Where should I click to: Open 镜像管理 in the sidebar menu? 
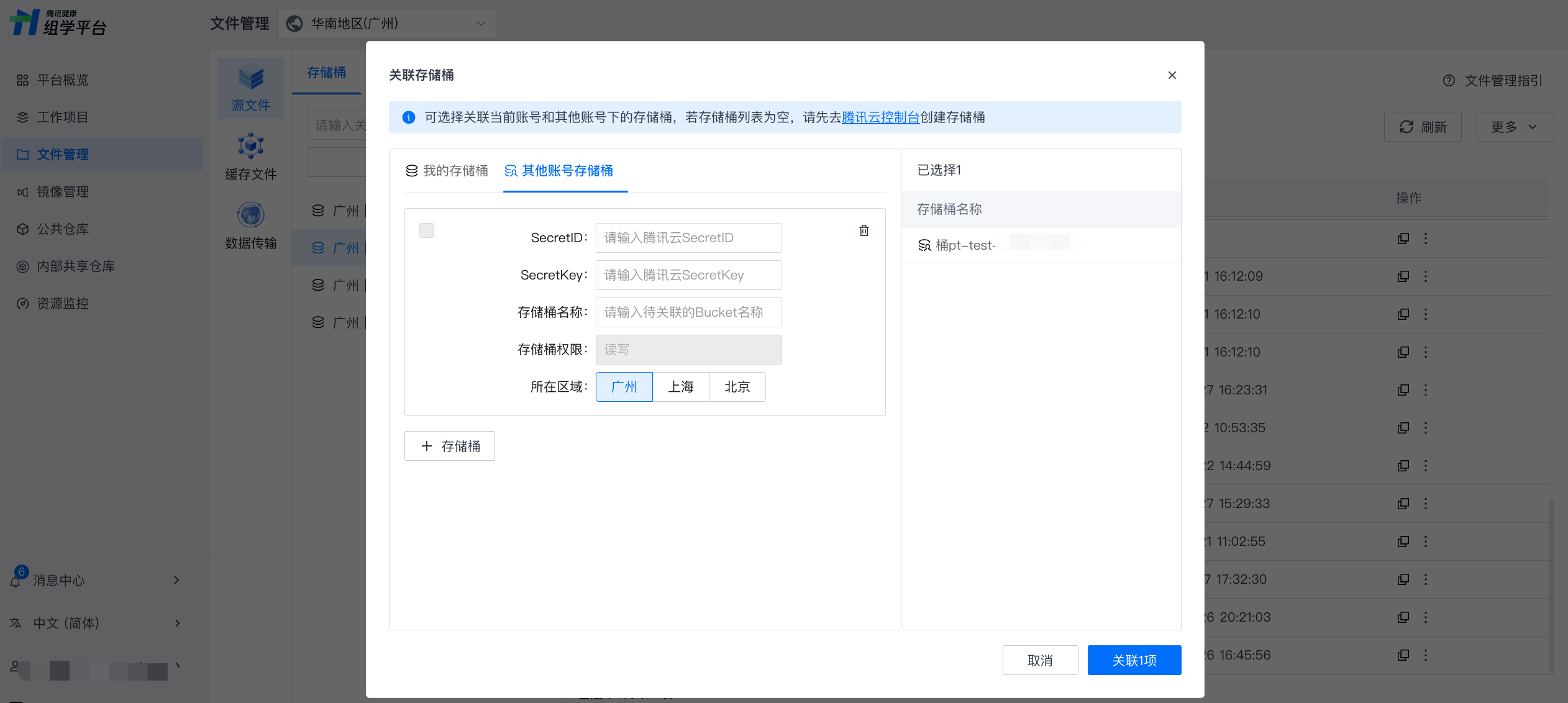tap(63, 192)
